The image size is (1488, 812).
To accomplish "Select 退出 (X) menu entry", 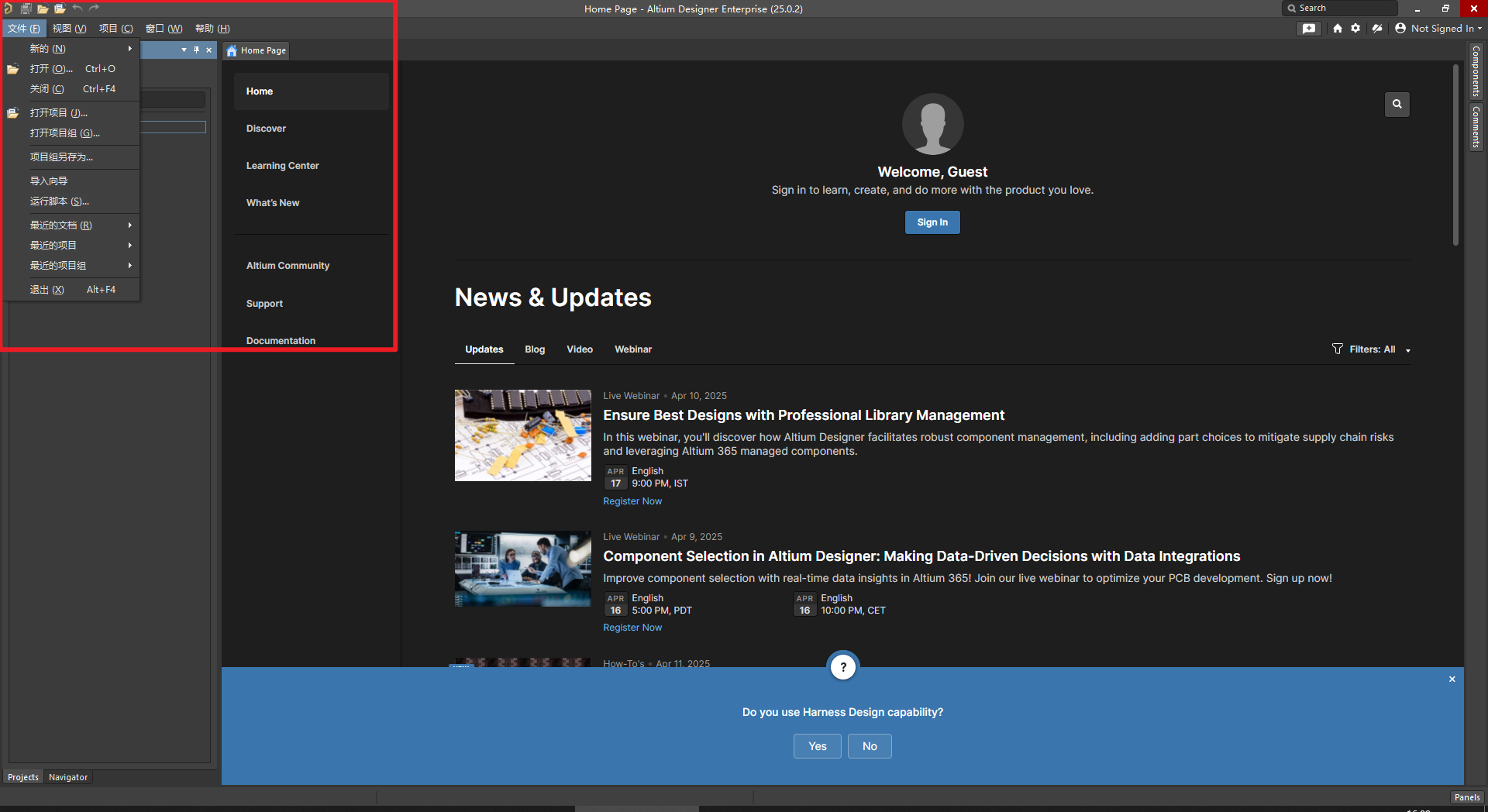I will (x=71, y=290).
